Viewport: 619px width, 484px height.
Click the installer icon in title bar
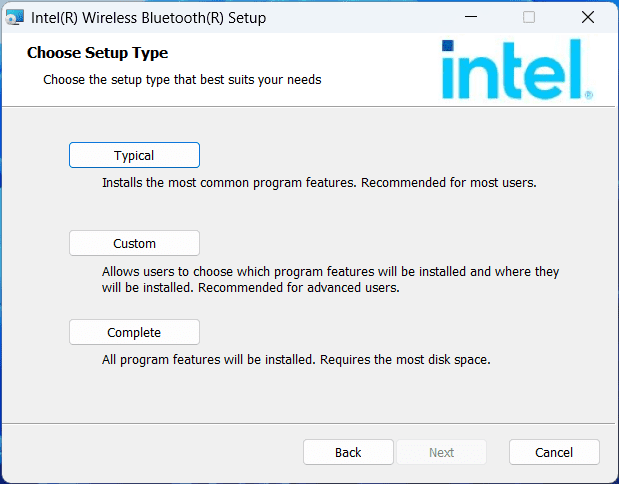coord(15,17)
